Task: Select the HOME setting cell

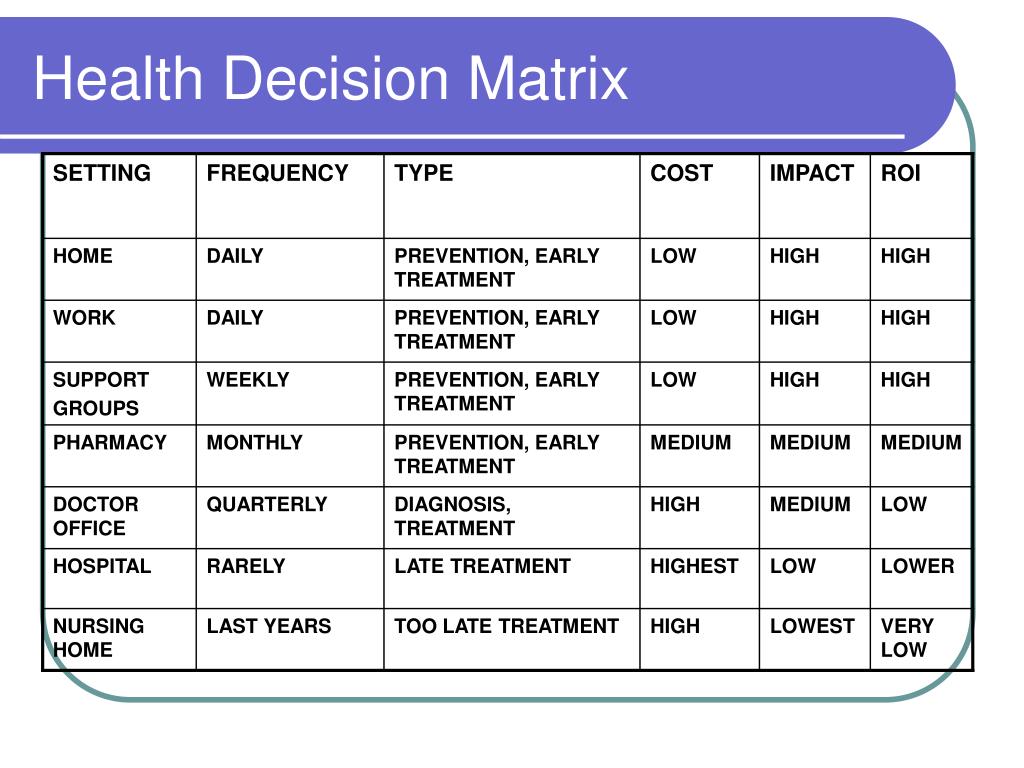Action: pos(120,270)
